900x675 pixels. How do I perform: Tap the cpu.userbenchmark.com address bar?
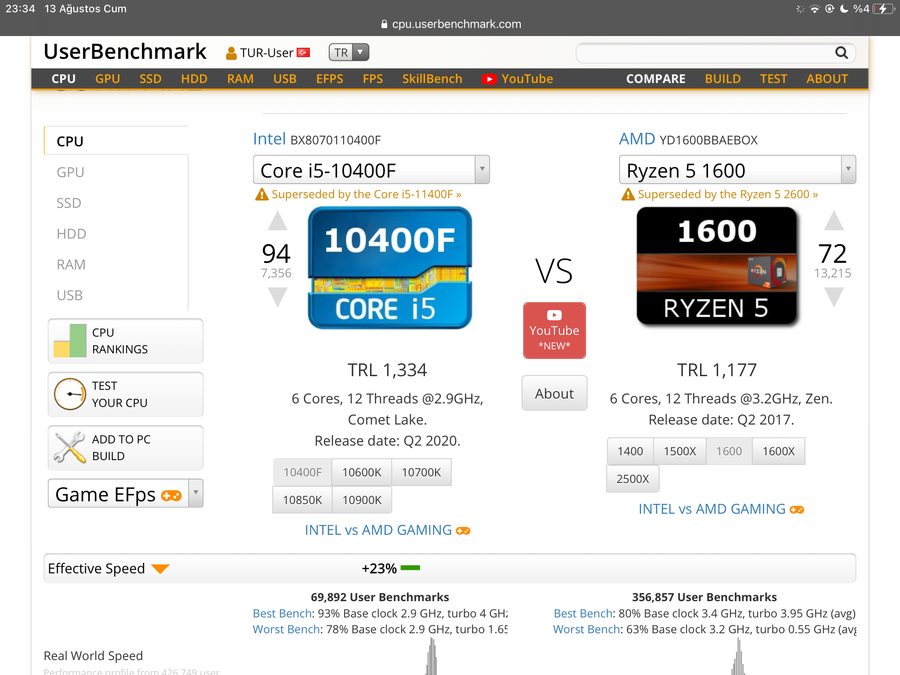tap(451, 24)
